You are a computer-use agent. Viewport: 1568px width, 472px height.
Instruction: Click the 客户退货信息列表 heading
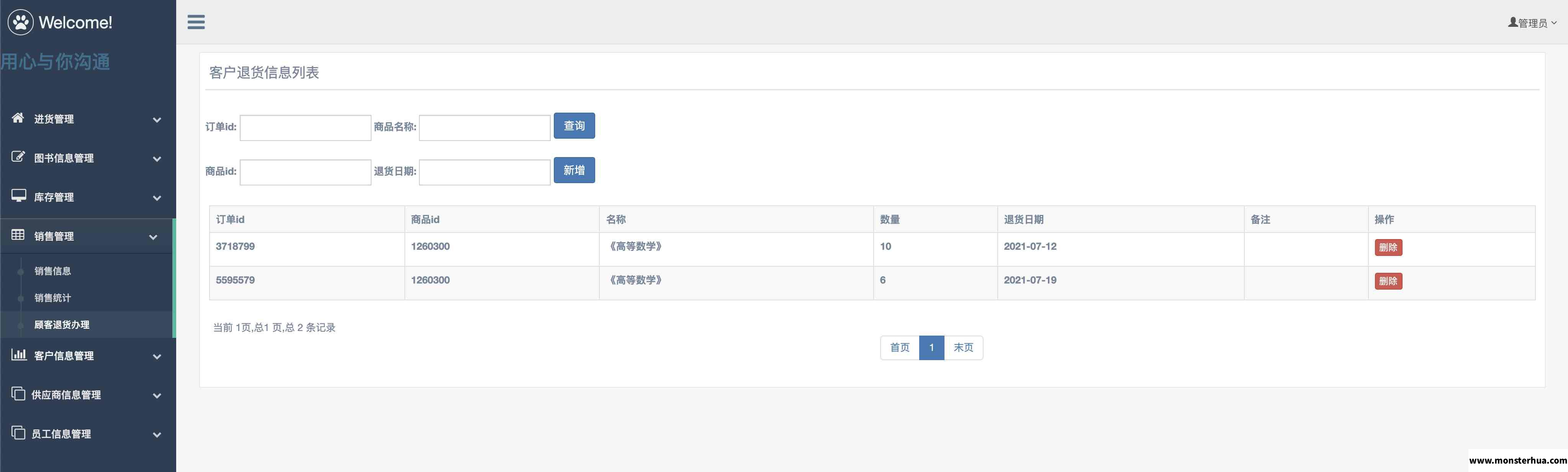click(x=264, y=72)
